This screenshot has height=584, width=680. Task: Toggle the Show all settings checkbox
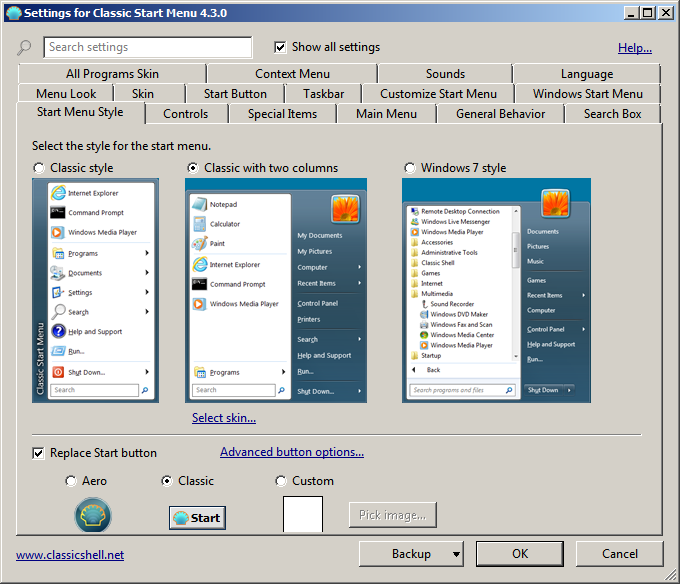(x=280, y=47)
